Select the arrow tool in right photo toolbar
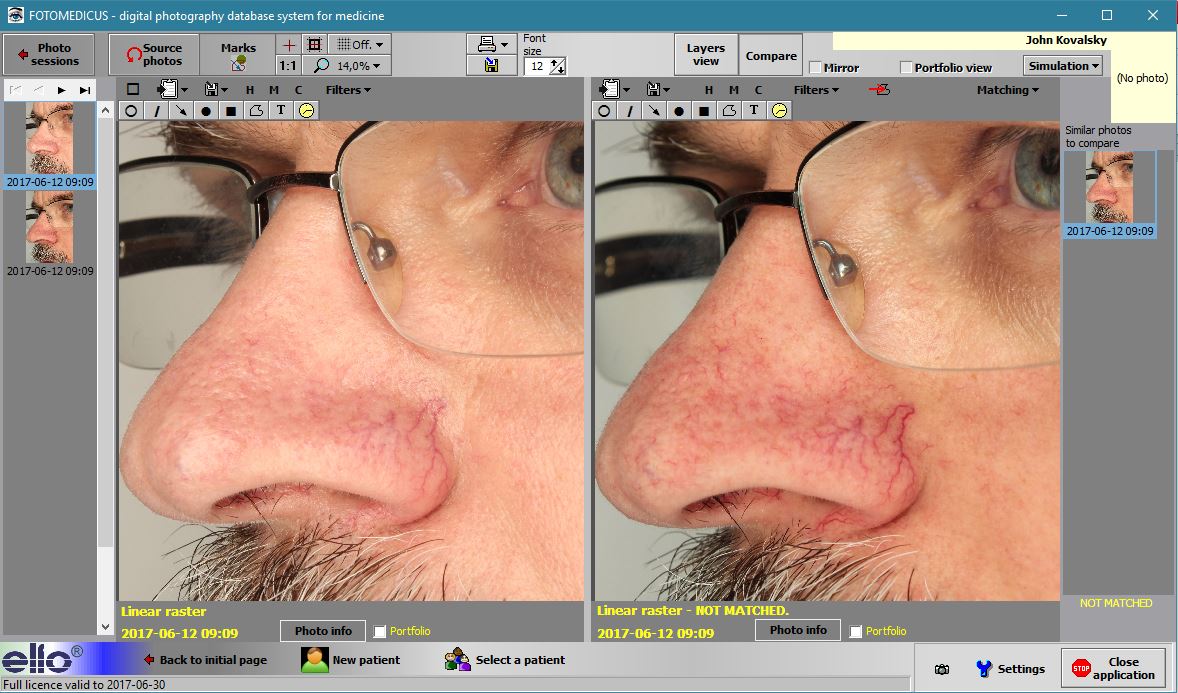1178x693 pixels. click(654, 110)
